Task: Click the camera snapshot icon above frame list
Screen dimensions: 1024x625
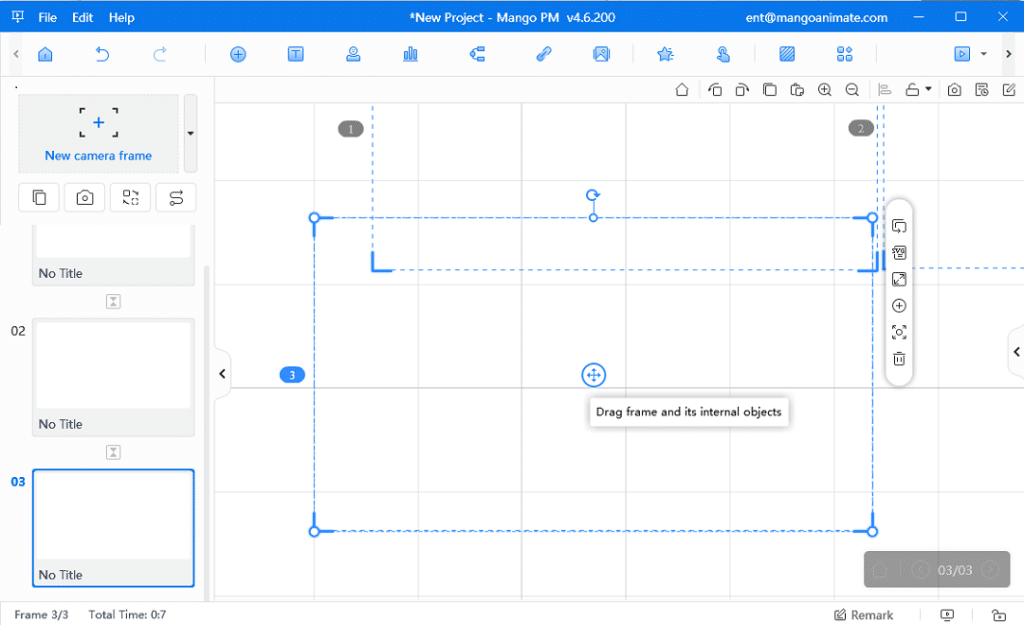Action: tap(84, 197)
